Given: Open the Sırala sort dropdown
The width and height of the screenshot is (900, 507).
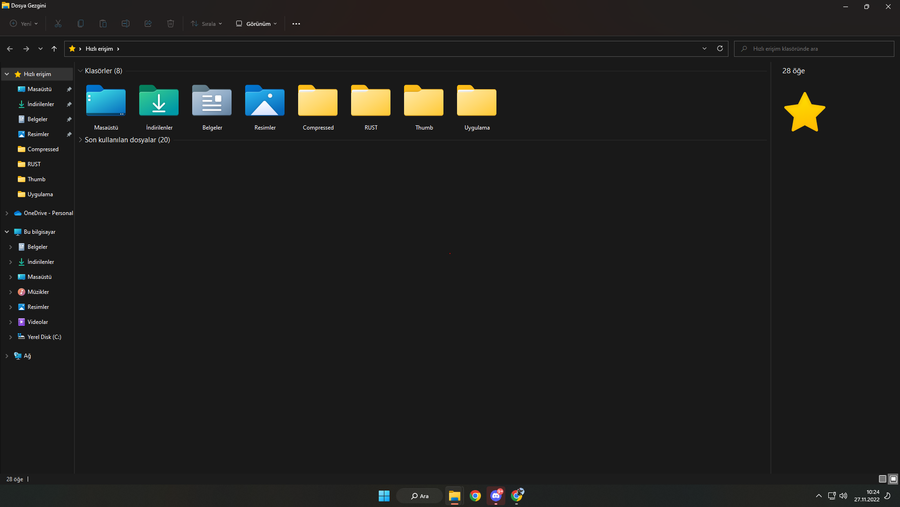Looking at the screenshot, I should (x=206, y=24).
